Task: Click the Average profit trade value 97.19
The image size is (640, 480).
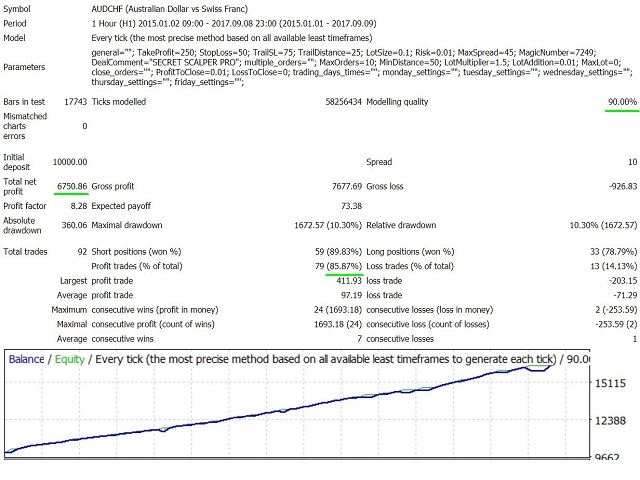Action: coord(351,295)
